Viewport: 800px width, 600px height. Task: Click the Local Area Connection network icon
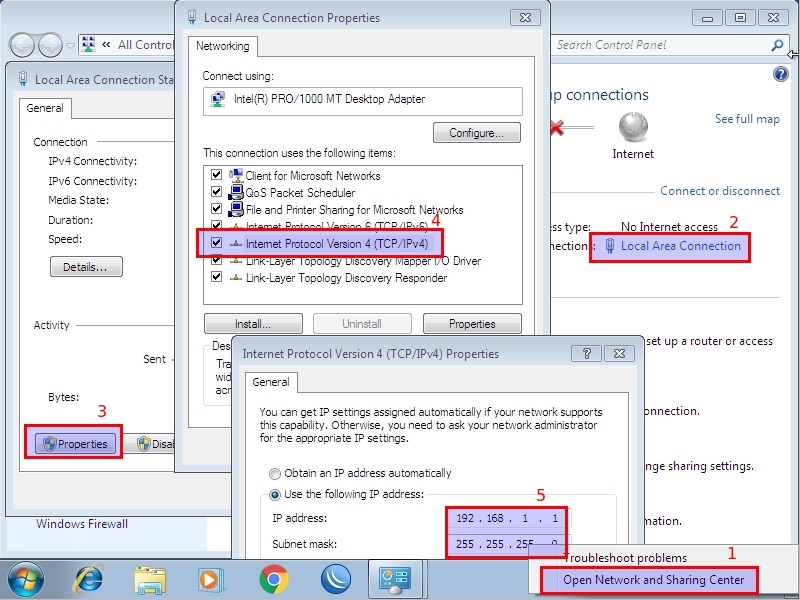pyautogui.click(x=611, y=246)
